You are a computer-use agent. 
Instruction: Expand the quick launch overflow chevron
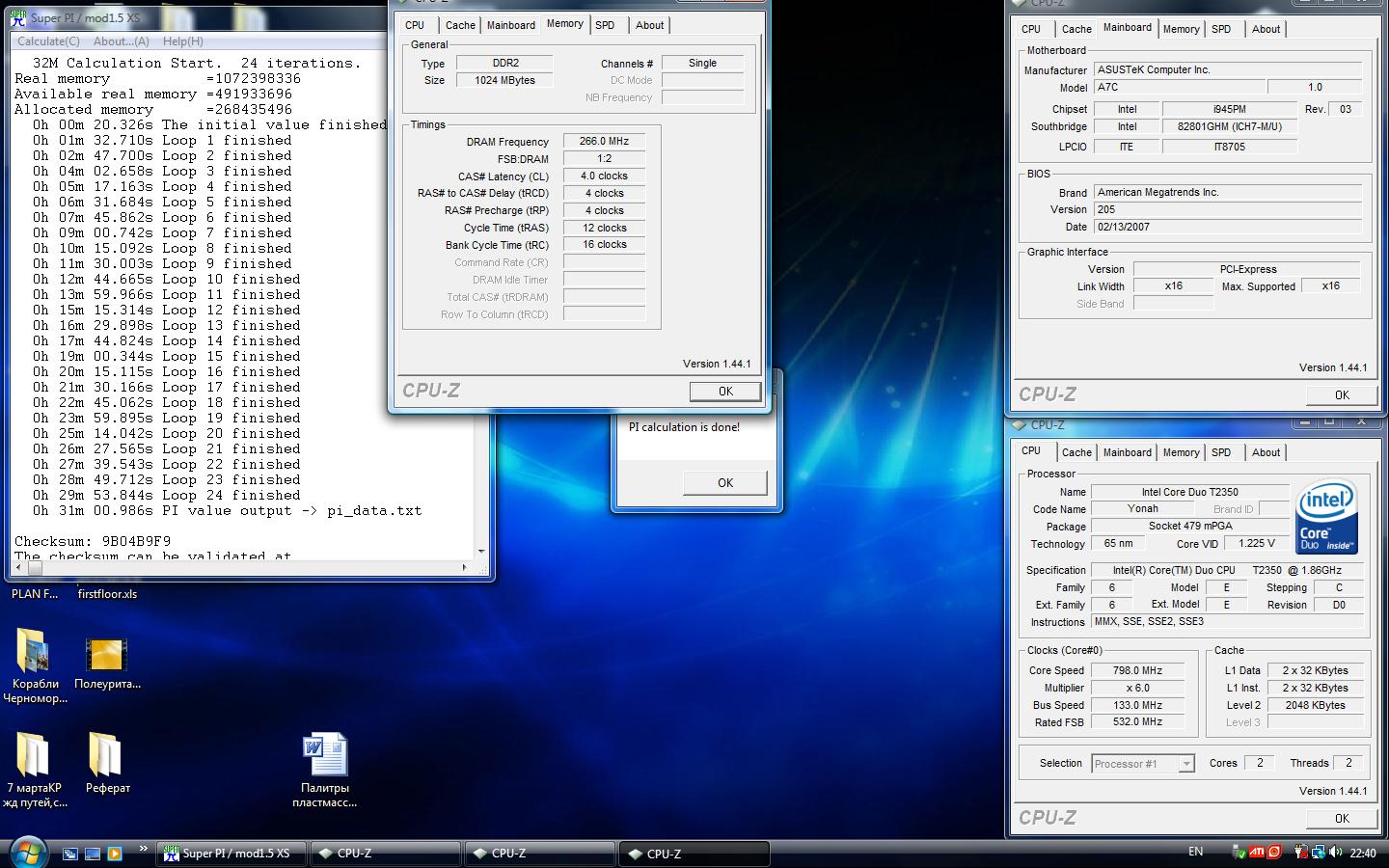[144, 849]
